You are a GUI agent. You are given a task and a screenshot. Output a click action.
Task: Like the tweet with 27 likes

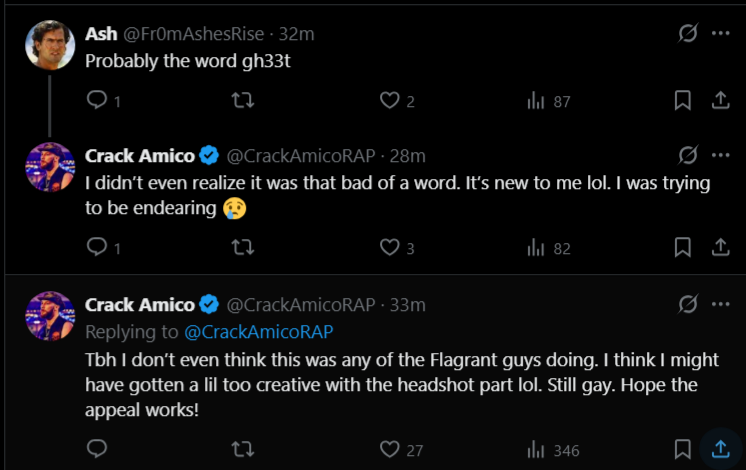pos(390,449)
